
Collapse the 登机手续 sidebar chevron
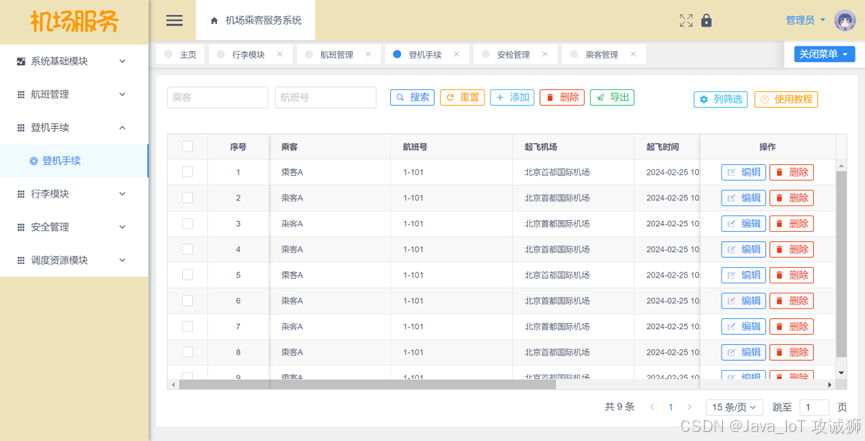[122, 127]
